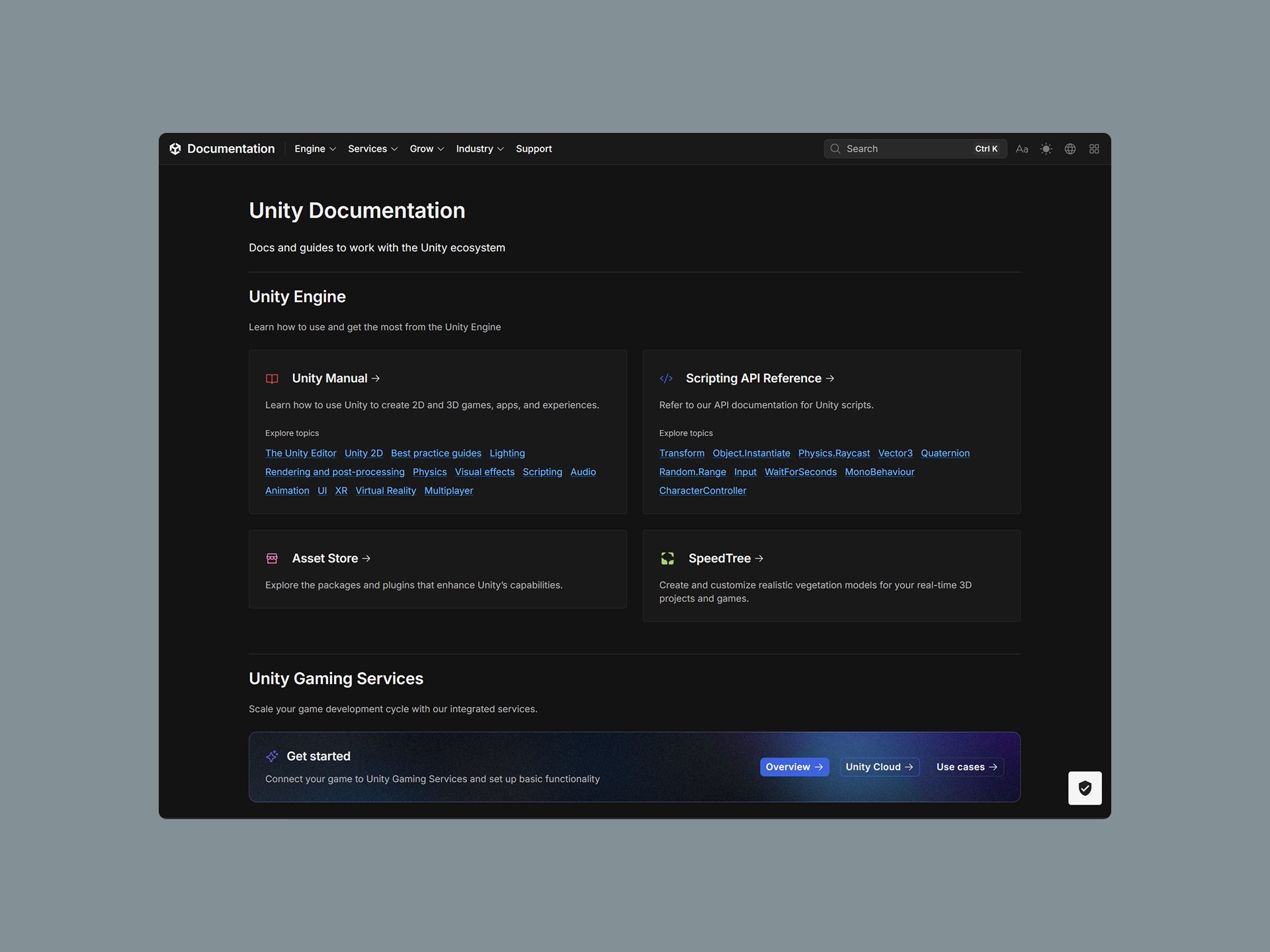
Task: Open the language globe icon
Action: (1070, 149)
